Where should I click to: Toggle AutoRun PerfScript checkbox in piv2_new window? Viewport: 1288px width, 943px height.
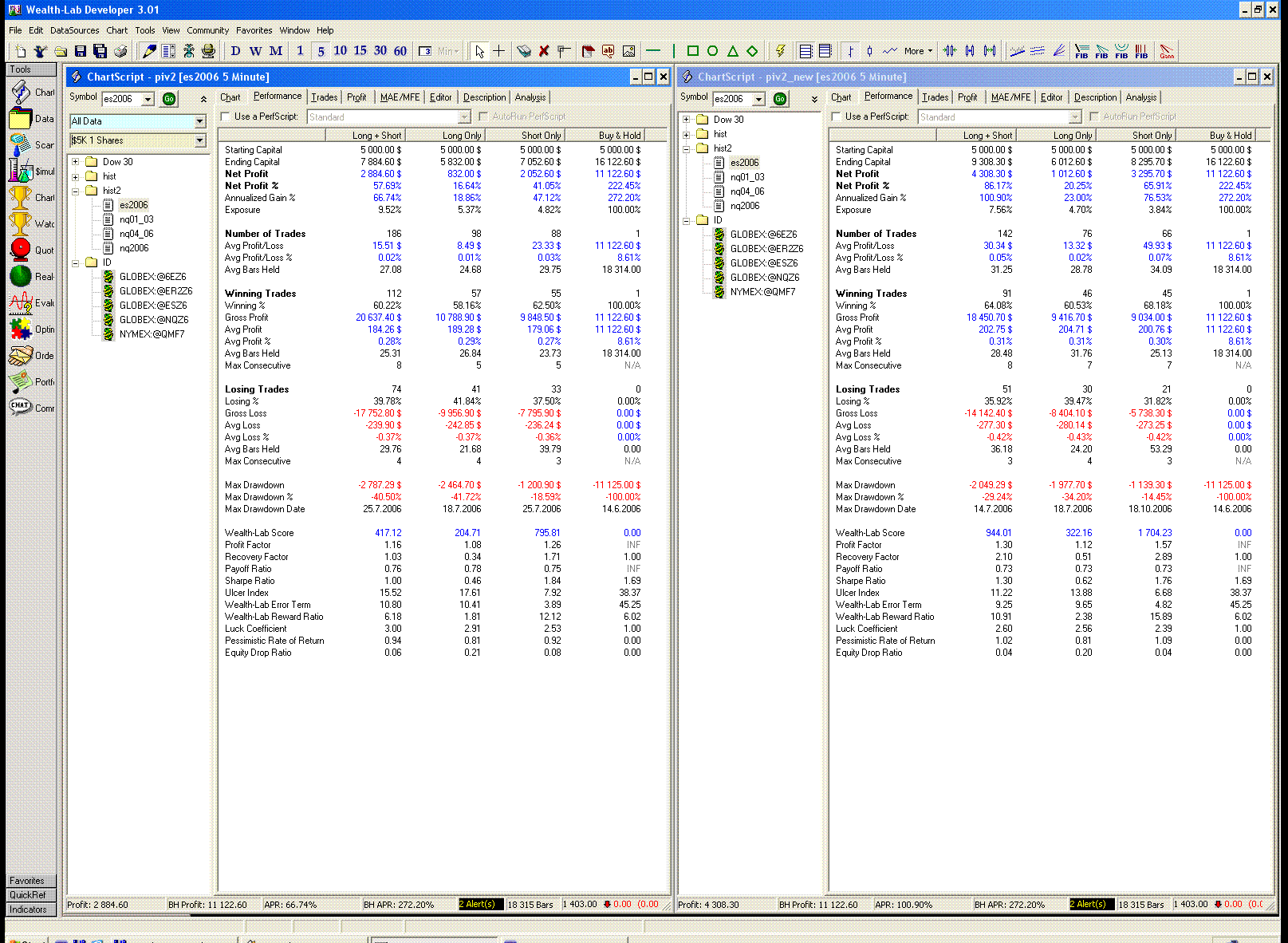tap(1094, 116)
